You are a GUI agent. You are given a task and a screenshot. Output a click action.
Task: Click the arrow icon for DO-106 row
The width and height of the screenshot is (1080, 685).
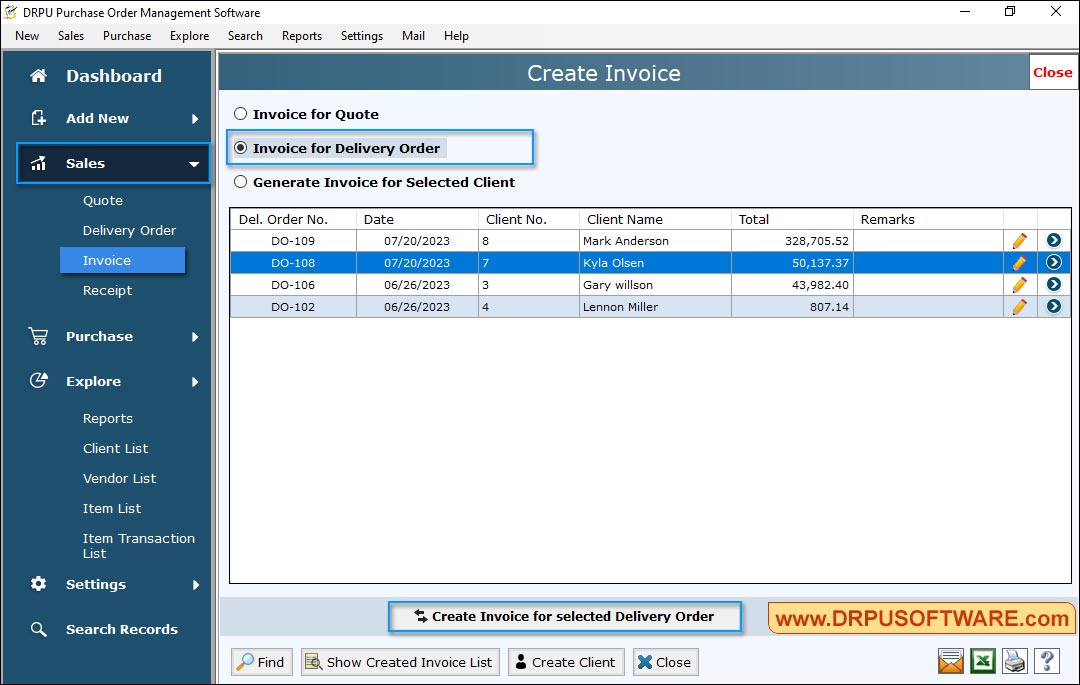pos(1054,284)
